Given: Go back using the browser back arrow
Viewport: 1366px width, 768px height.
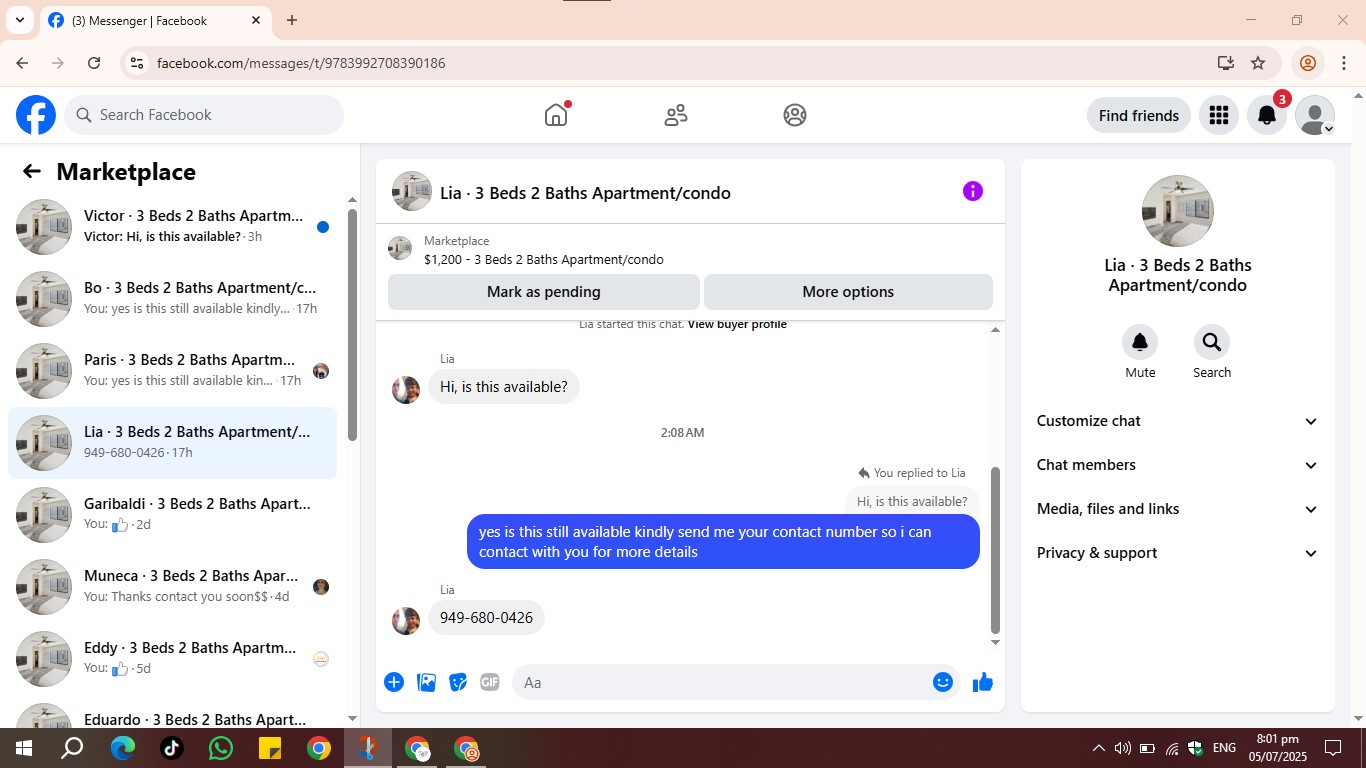Looking at the screenshot, I should coord(22,63).
